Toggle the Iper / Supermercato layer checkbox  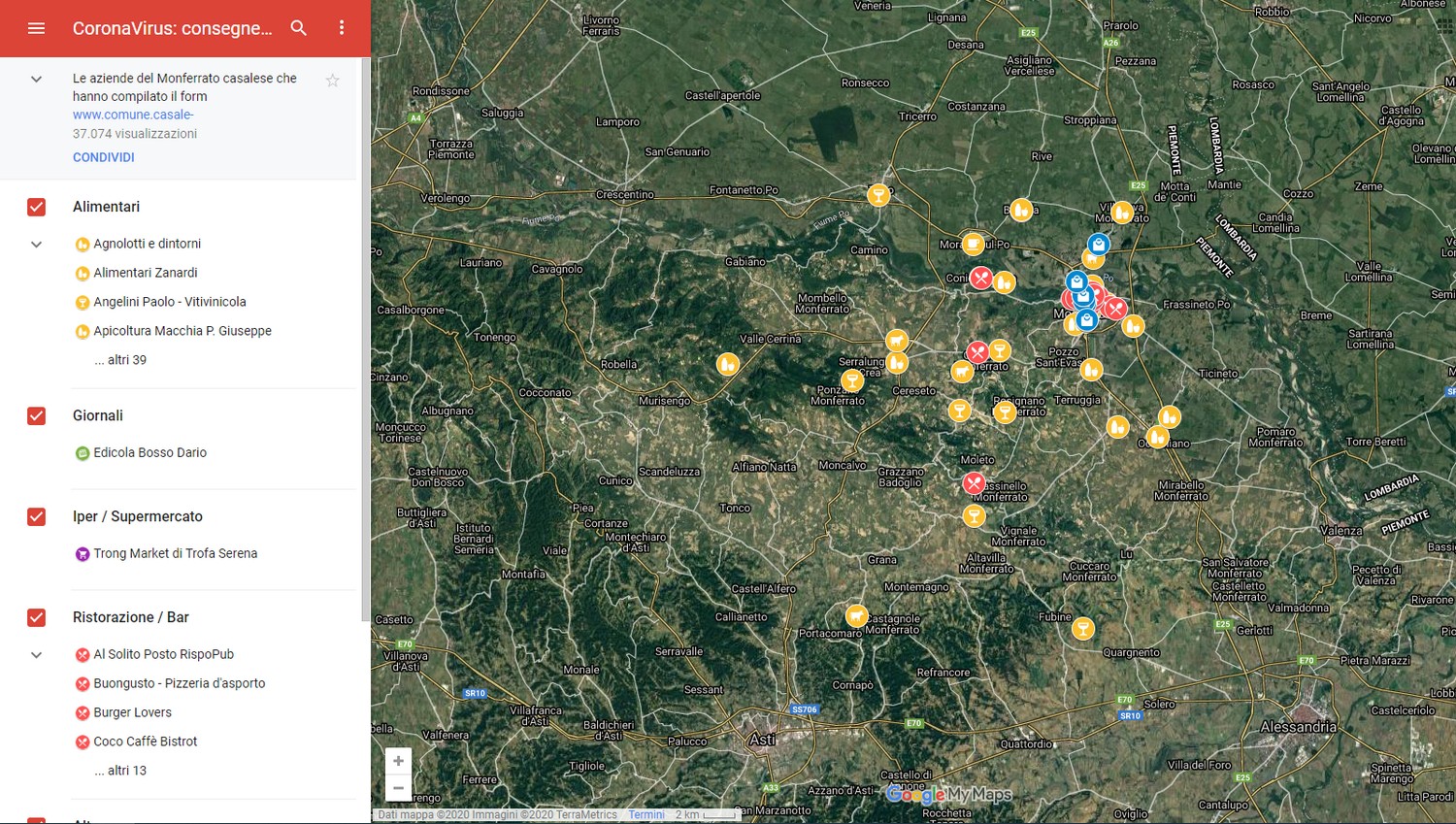point(37,516)
